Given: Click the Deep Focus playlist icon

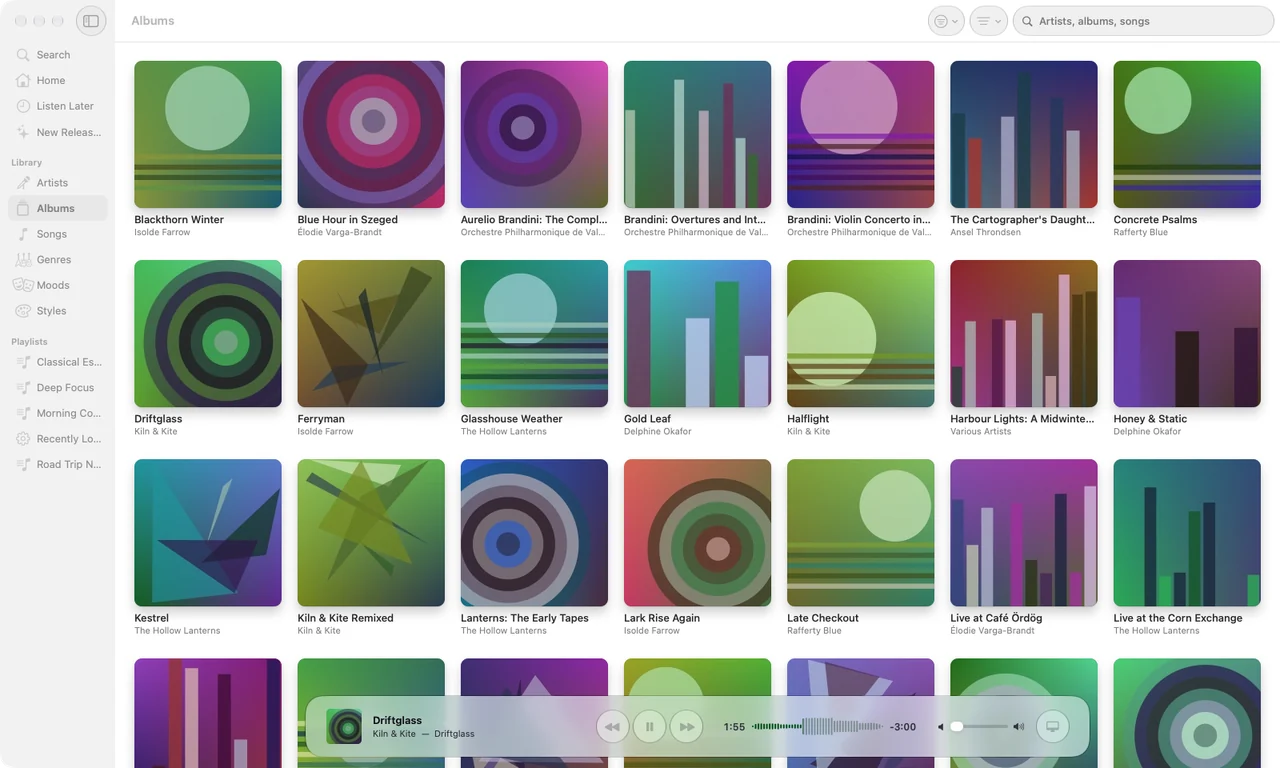Looking at the screenshot, I should point(23,388).
